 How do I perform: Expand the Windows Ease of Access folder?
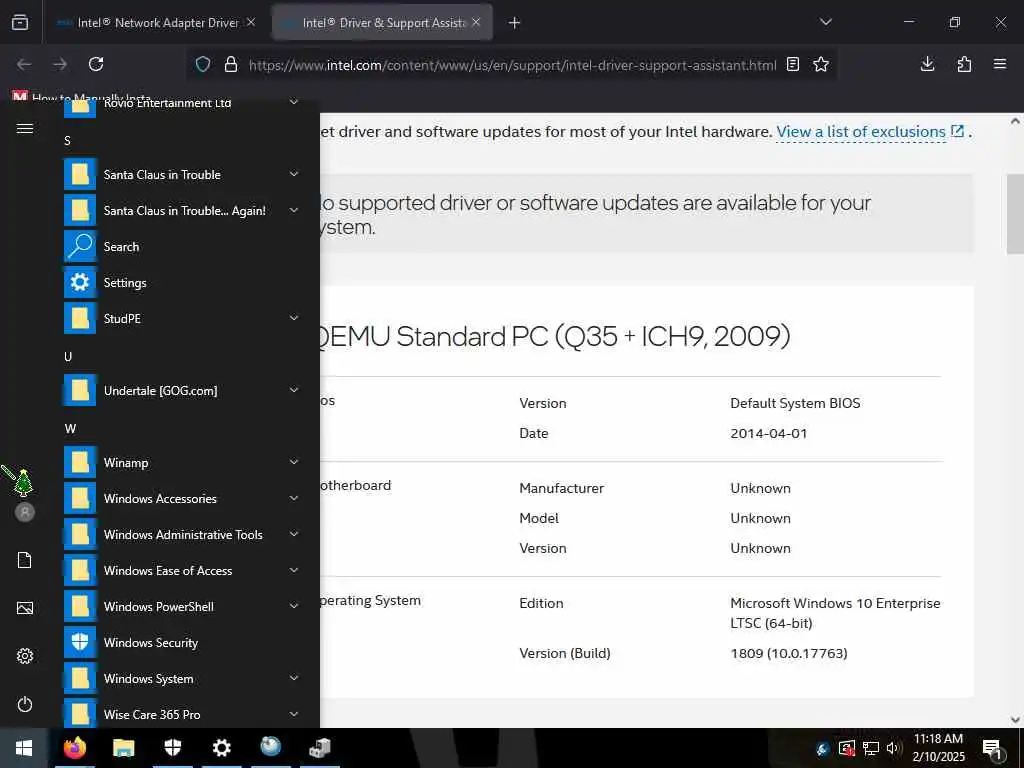tap(294, 570)
